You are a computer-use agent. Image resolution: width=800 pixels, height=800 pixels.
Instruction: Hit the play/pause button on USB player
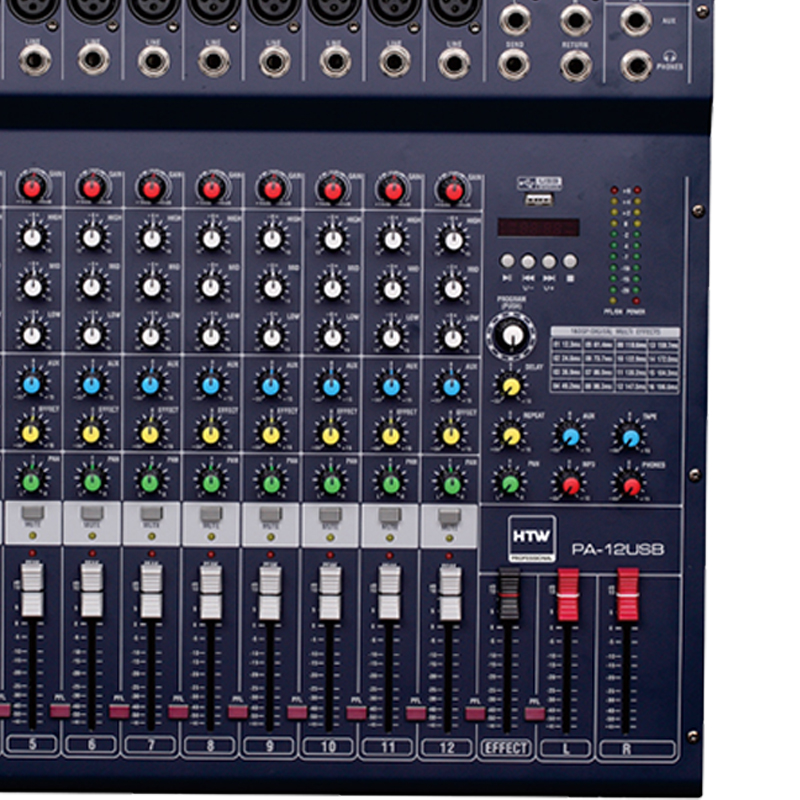[507, 262]
